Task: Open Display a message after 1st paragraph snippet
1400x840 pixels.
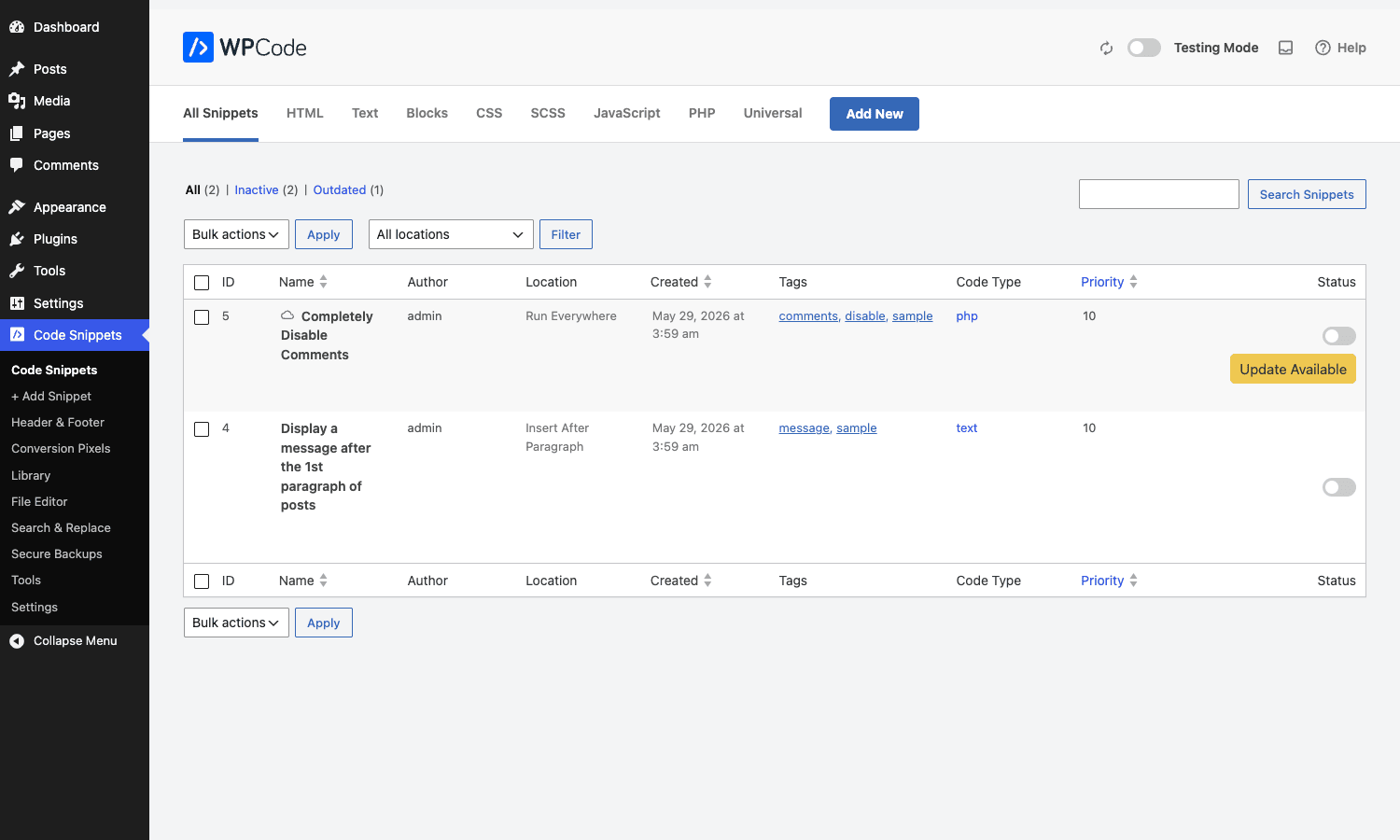Action: point(326,467)
